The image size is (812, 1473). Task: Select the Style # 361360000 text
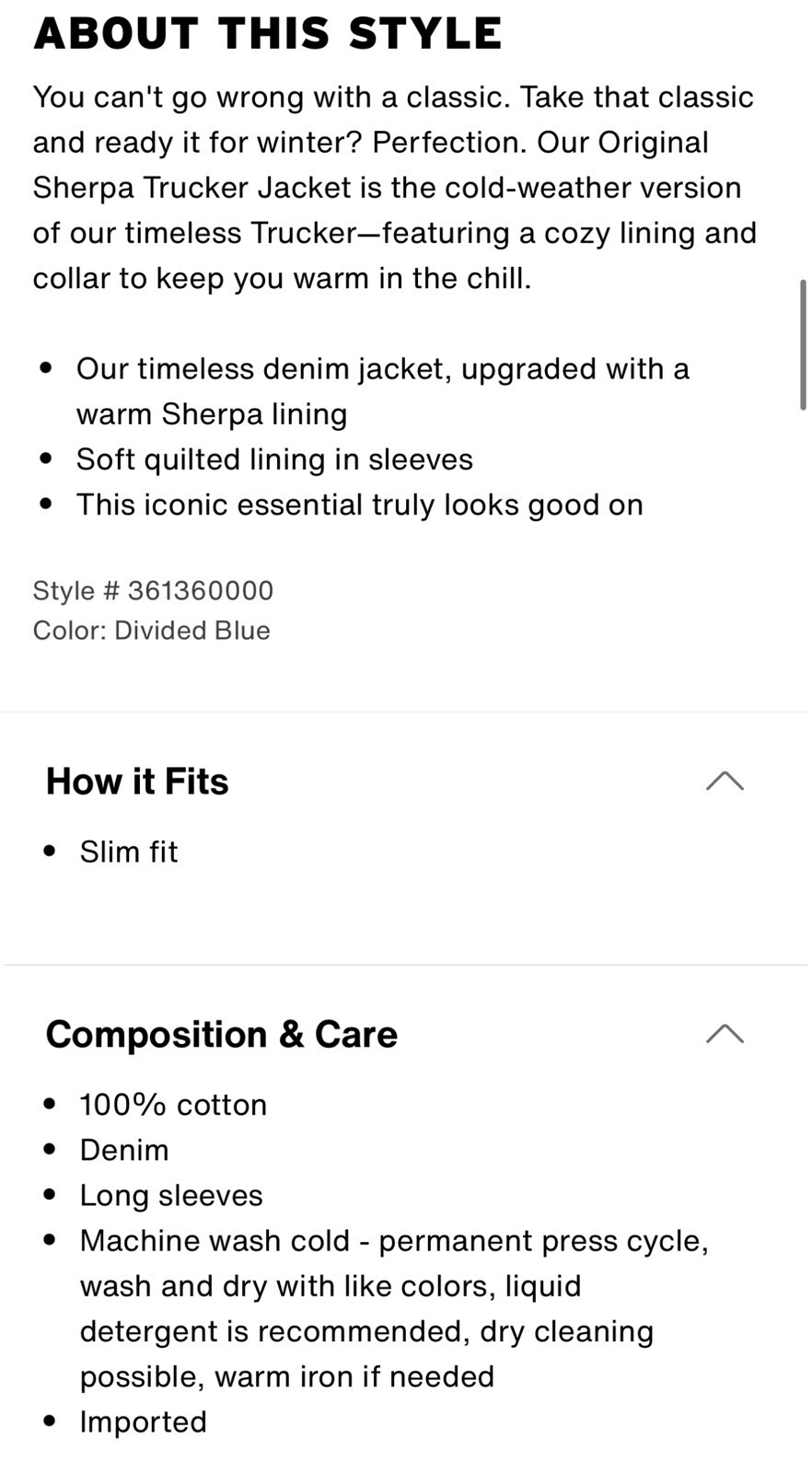tap(154, 590)
